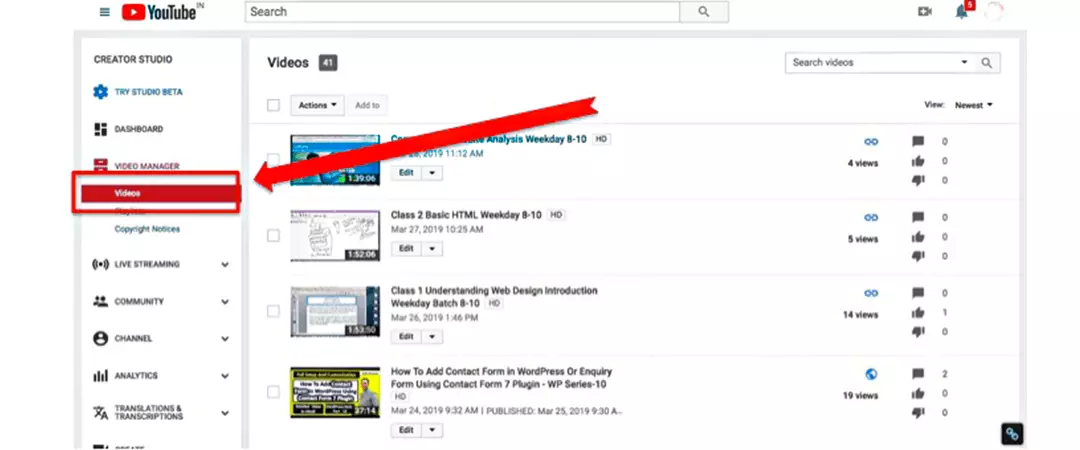
Task: Open the Actions dropdown
Action: pyautogui.click(x=318, y=105)
